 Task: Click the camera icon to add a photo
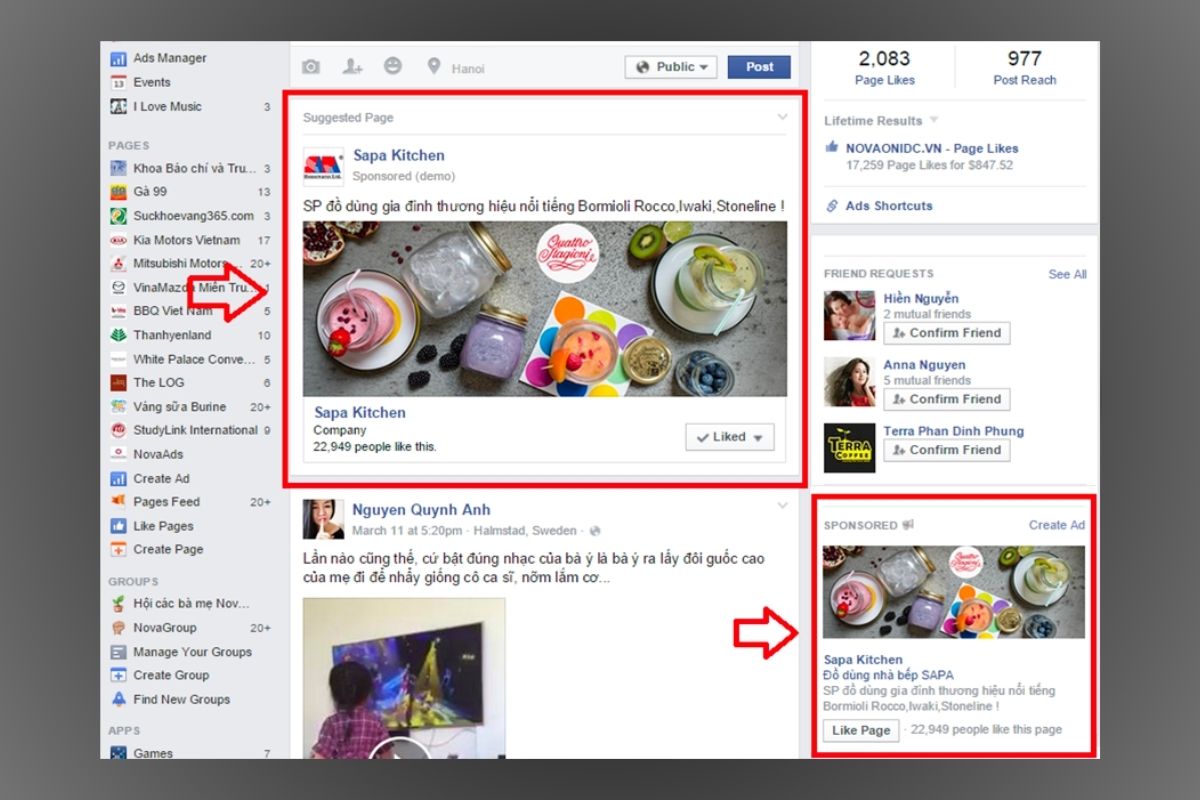311,66
